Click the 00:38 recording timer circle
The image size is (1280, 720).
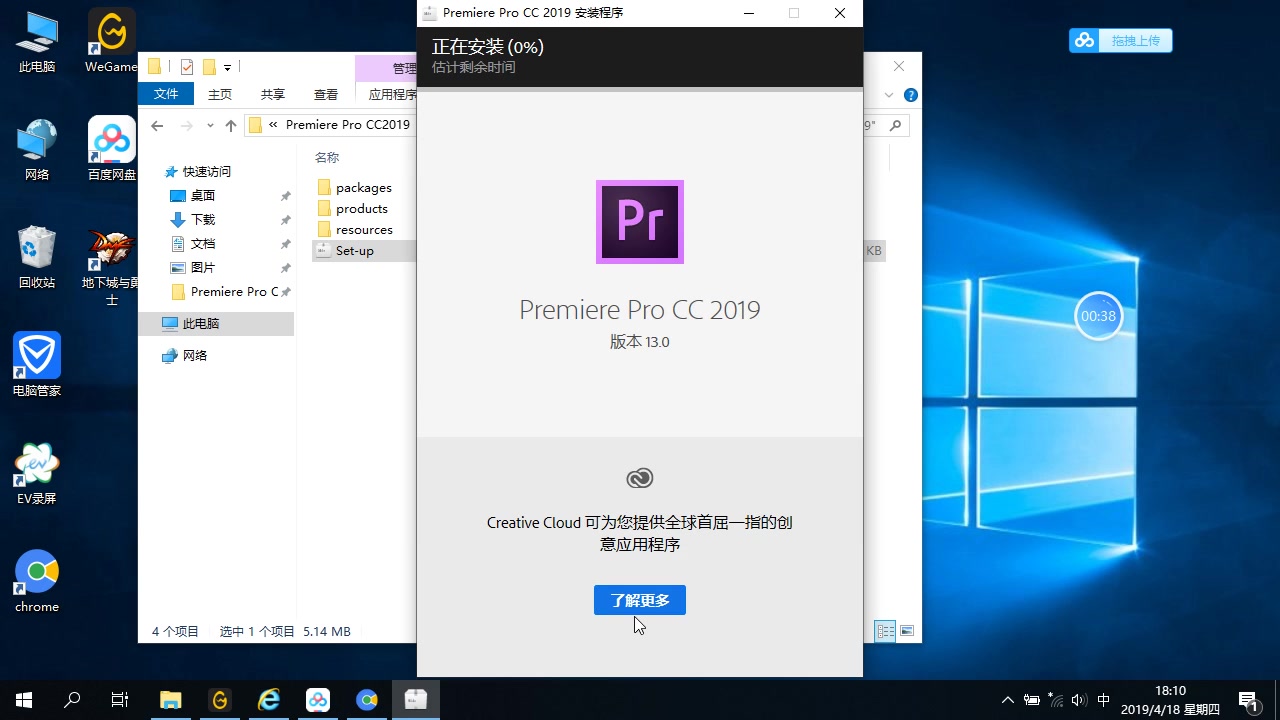1098,316
